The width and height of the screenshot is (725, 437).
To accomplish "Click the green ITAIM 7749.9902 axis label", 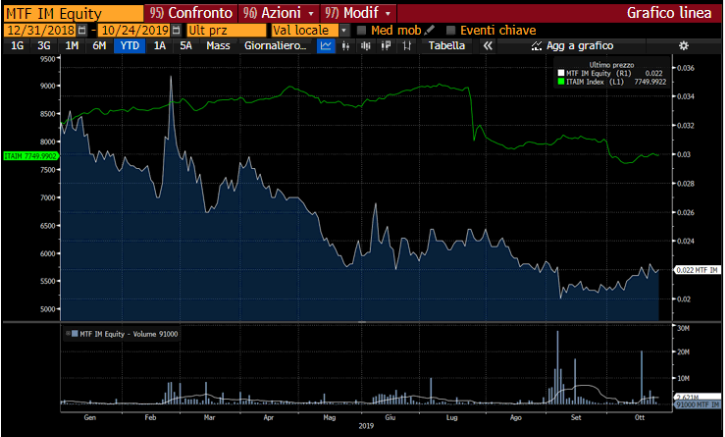I will [31, 156].
